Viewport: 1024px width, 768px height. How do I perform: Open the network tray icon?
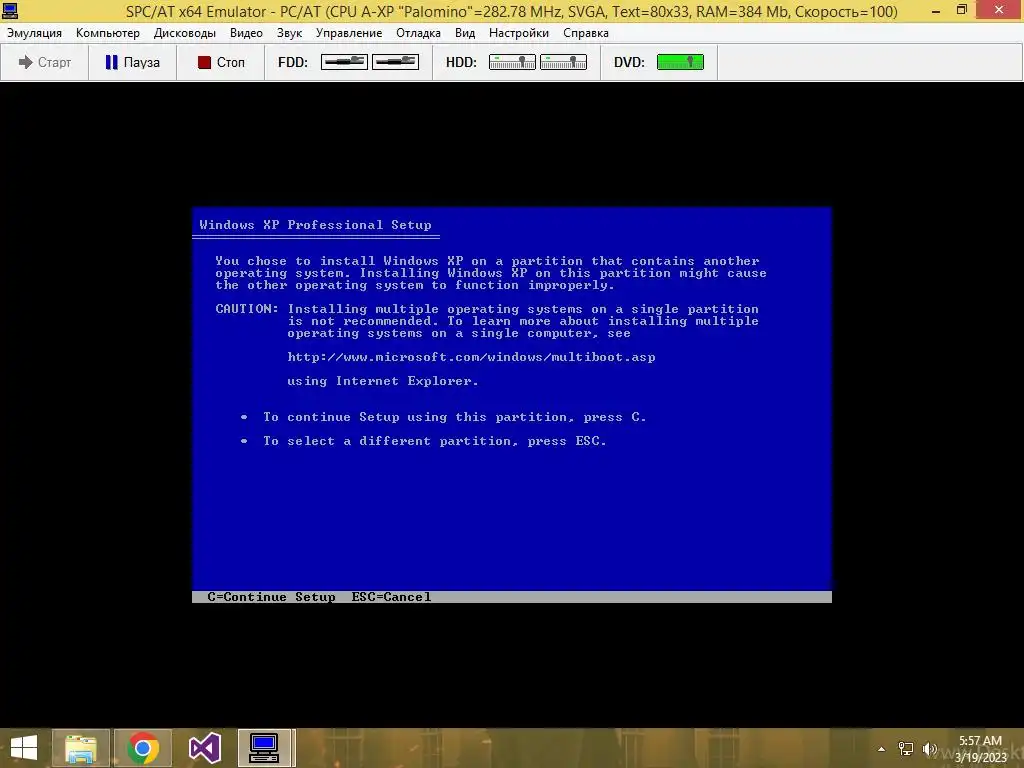906,749
